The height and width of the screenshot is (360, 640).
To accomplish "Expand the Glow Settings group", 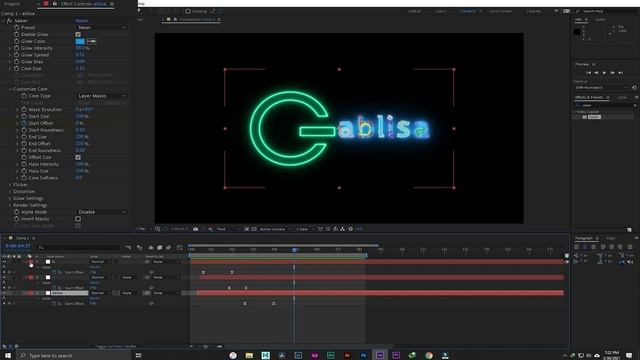I will click(10, 198).
